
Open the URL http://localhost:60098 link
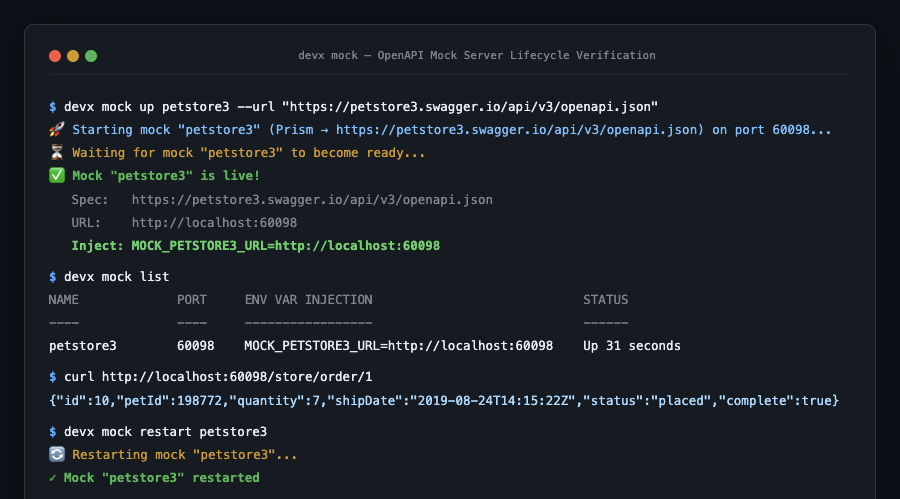point(214,223)
